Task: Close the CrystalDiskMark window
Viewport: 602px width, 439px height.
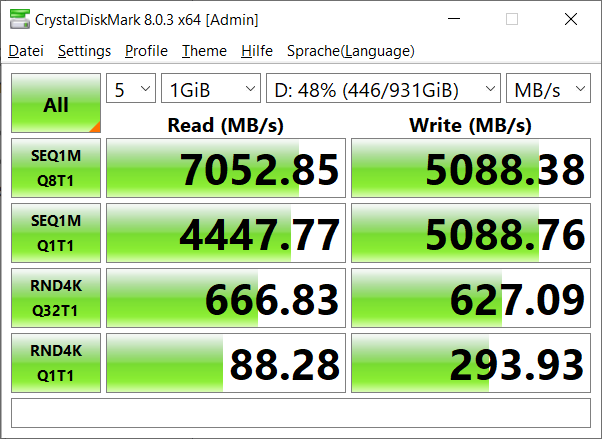Action: pyautogui.click(x=571, y=19)
